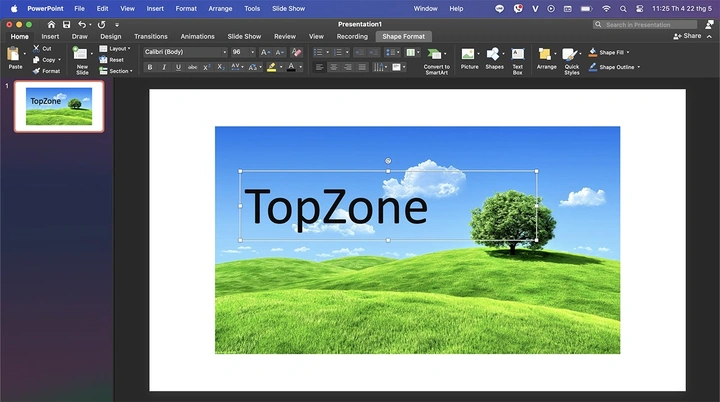The image size is (720, 402).
Task: Open the Quick Styles icon
Action: (x=569, y=55)
